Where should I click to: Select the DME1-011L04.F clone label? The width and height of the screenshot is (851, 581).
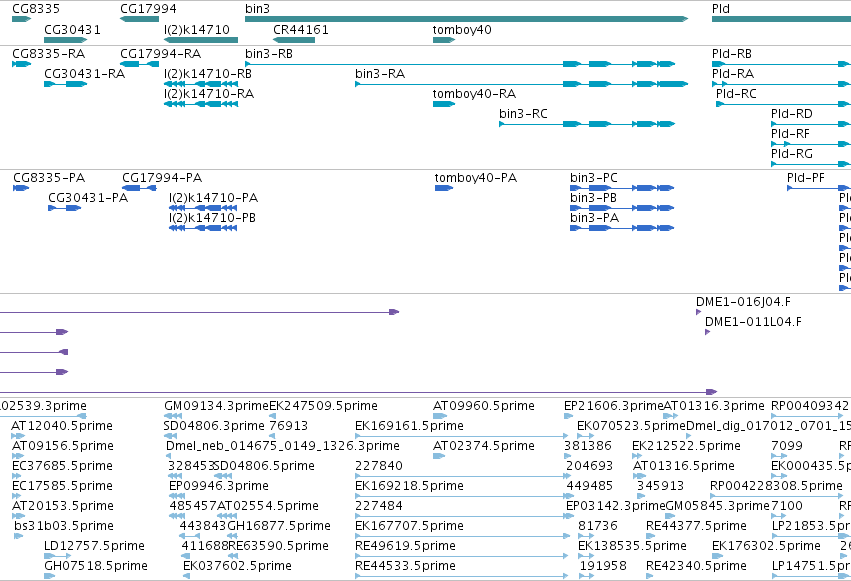click(753, 322)
